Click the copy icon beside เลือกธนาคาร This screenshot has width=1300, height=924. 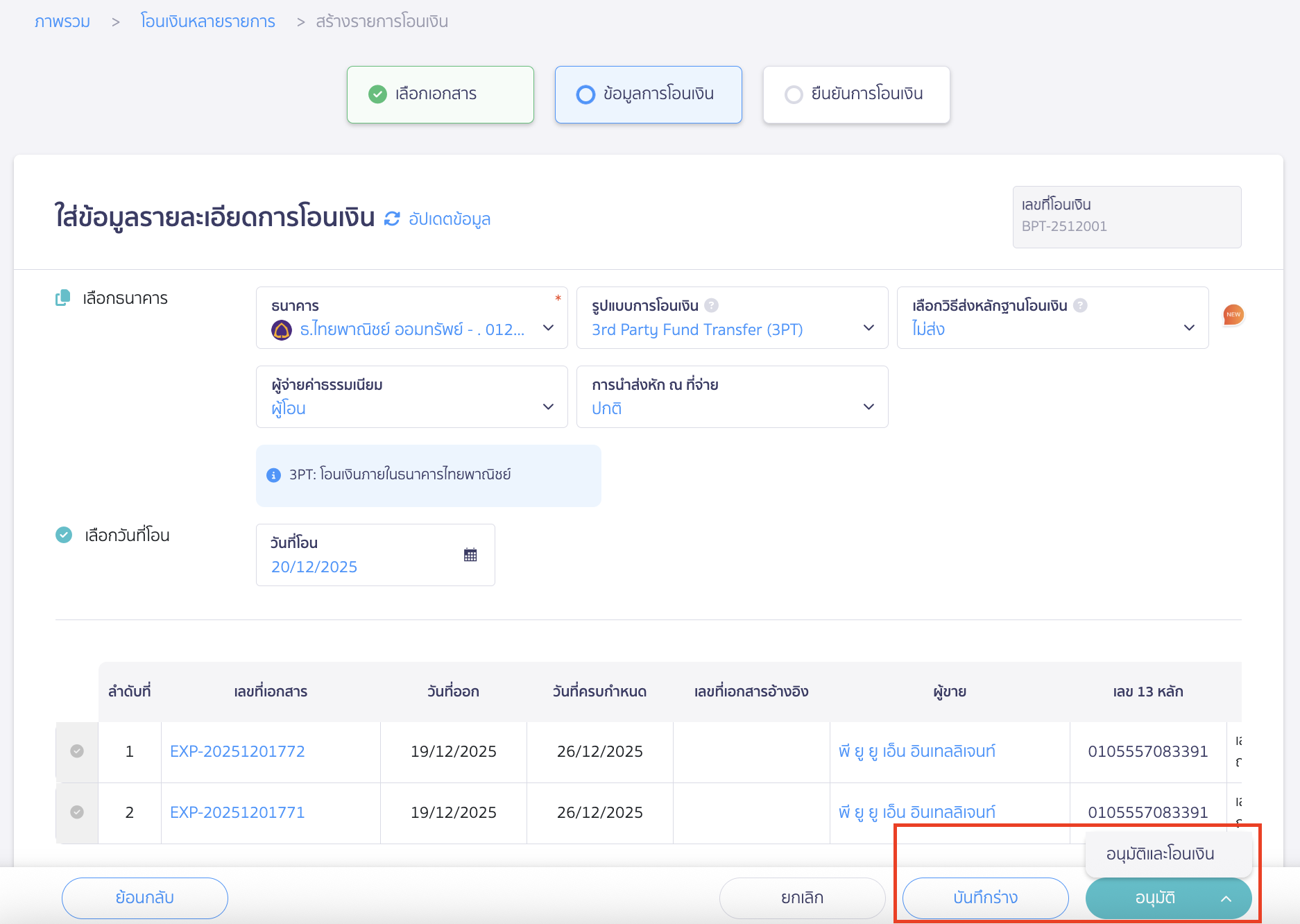point(63,298)
